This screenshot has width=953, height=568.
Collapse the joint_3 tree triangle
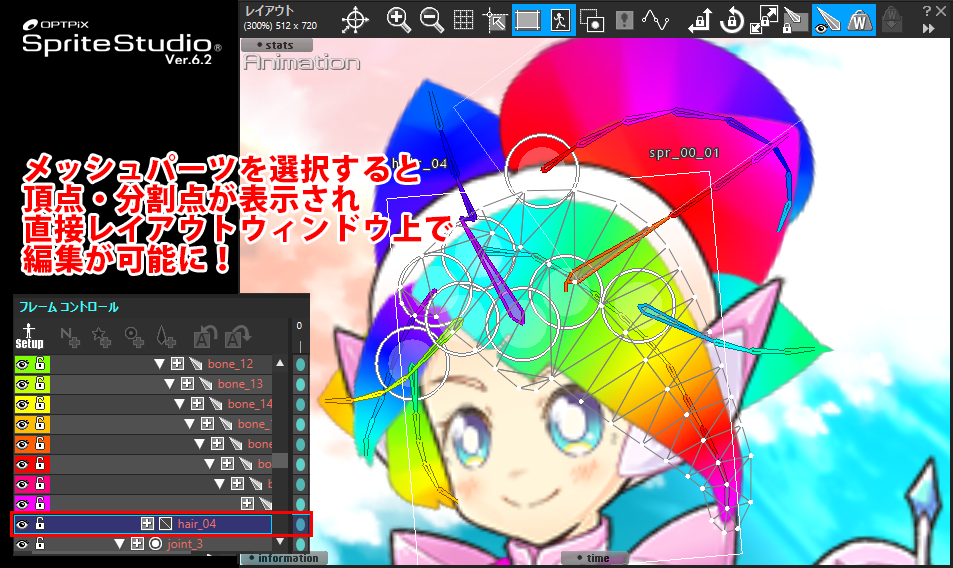[120, 544]
